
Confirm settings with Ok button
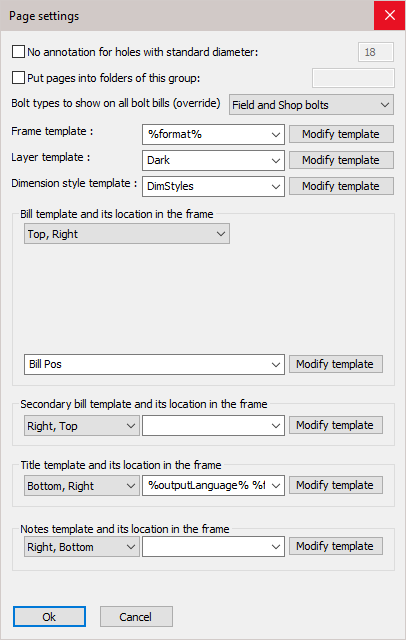(49, 617)
